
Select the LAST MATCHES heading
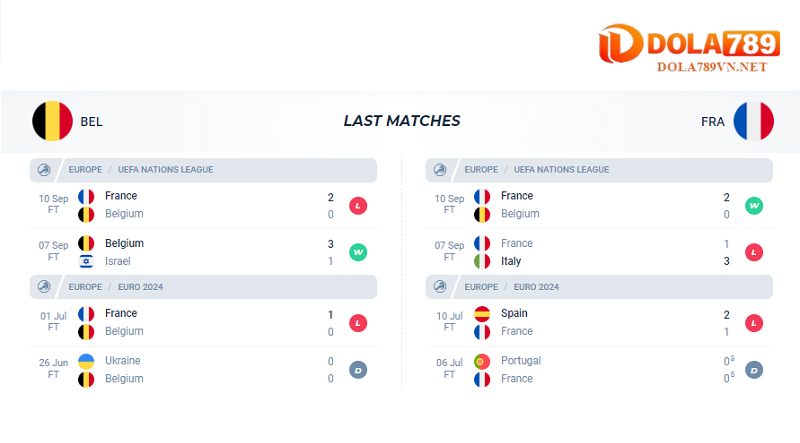(401, 121)
